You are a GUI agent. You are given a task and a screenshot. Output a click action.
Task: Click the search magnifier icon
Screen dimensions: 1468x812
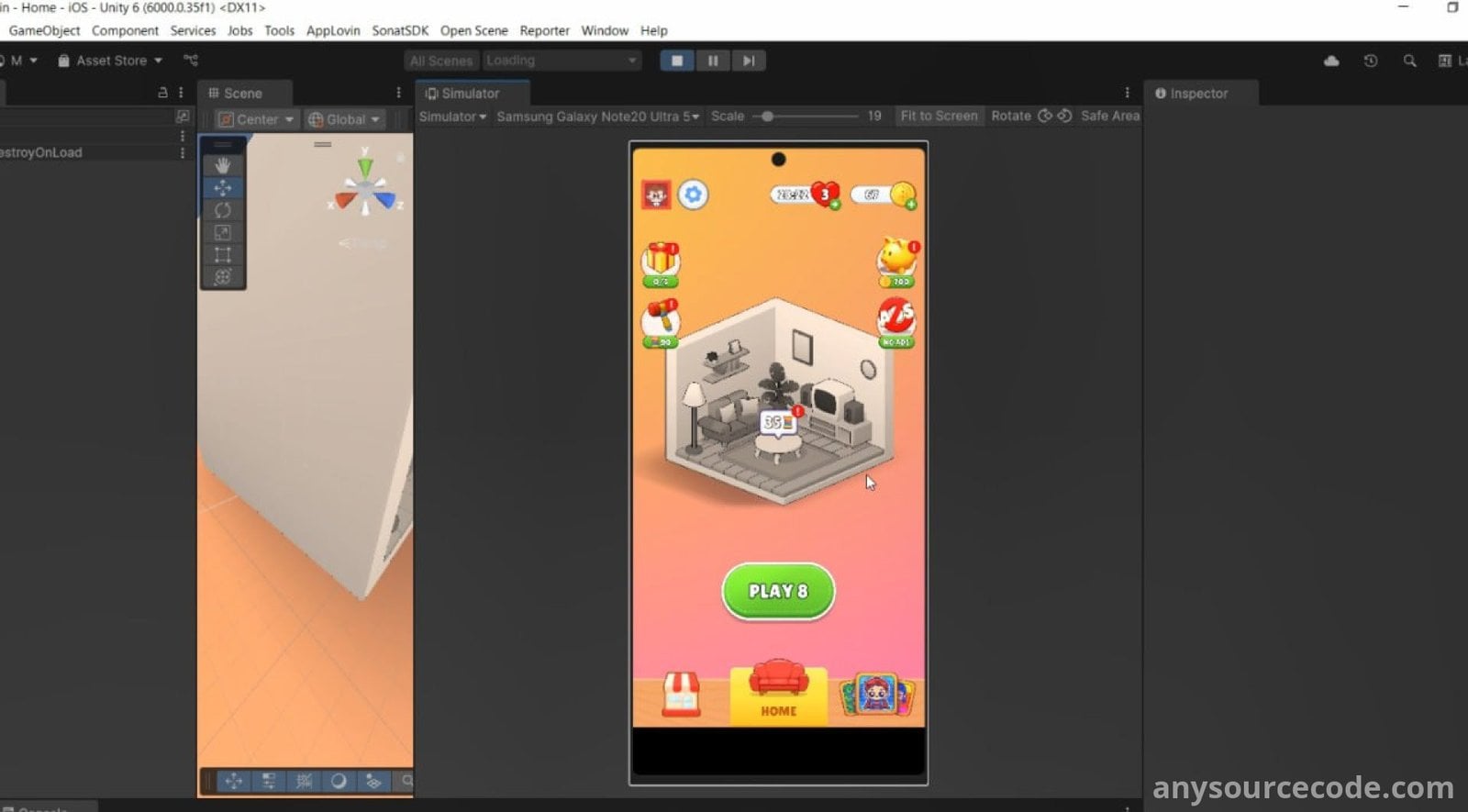1409,61
